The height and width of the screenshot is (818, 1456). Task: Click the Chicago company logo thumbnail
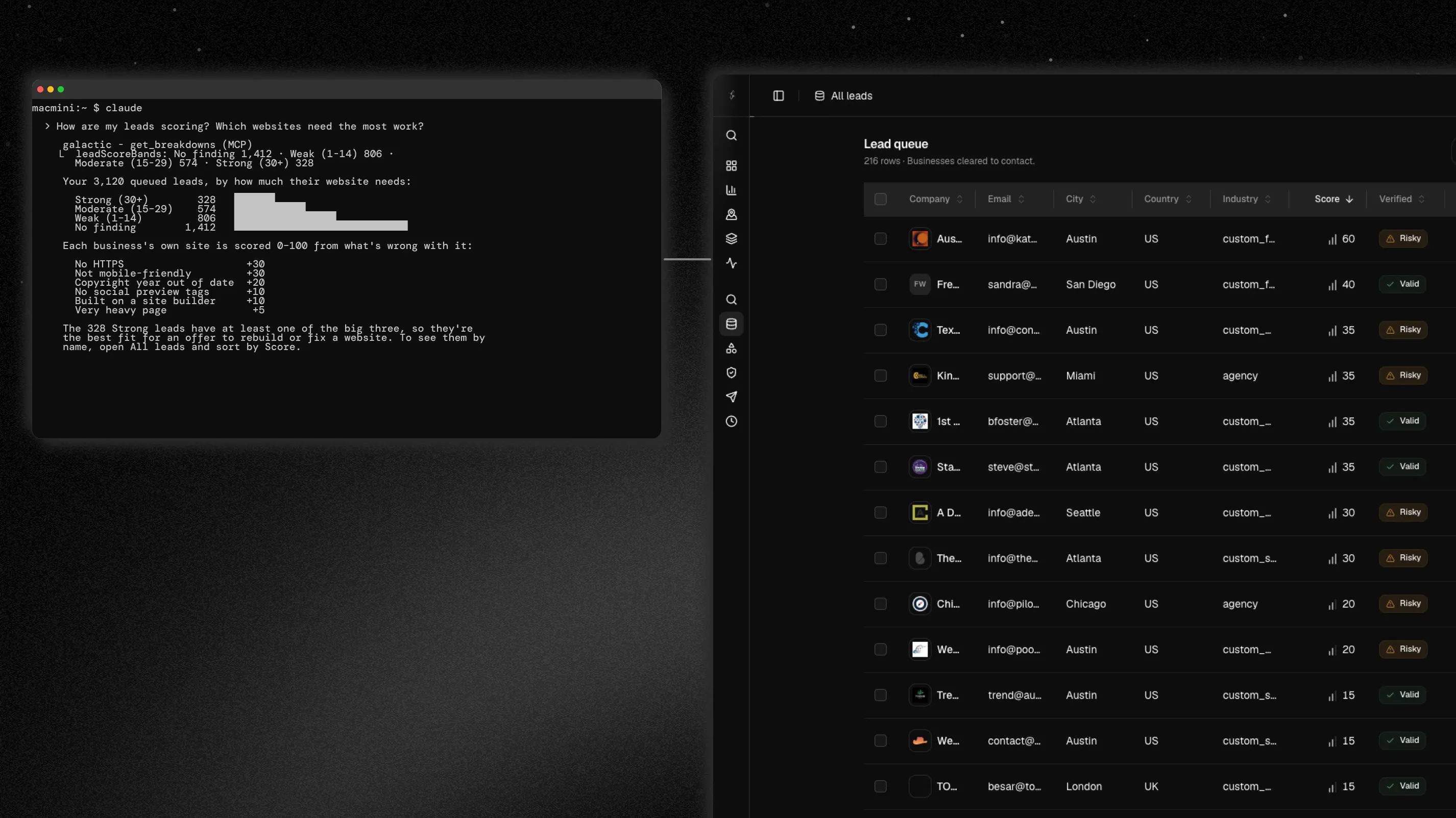(x=919, y=604)
